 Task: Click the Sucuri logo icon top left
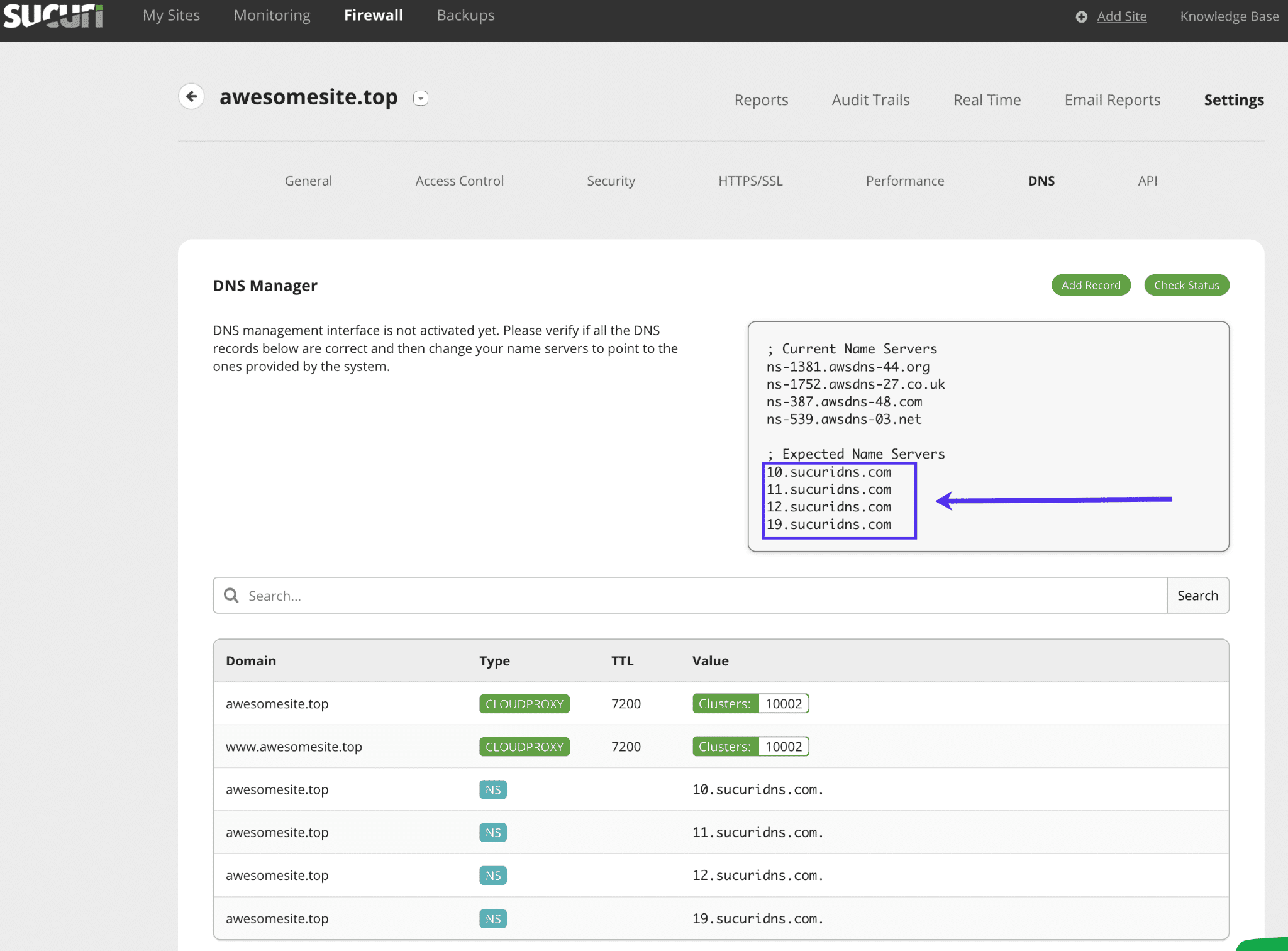tap(55, 15)
